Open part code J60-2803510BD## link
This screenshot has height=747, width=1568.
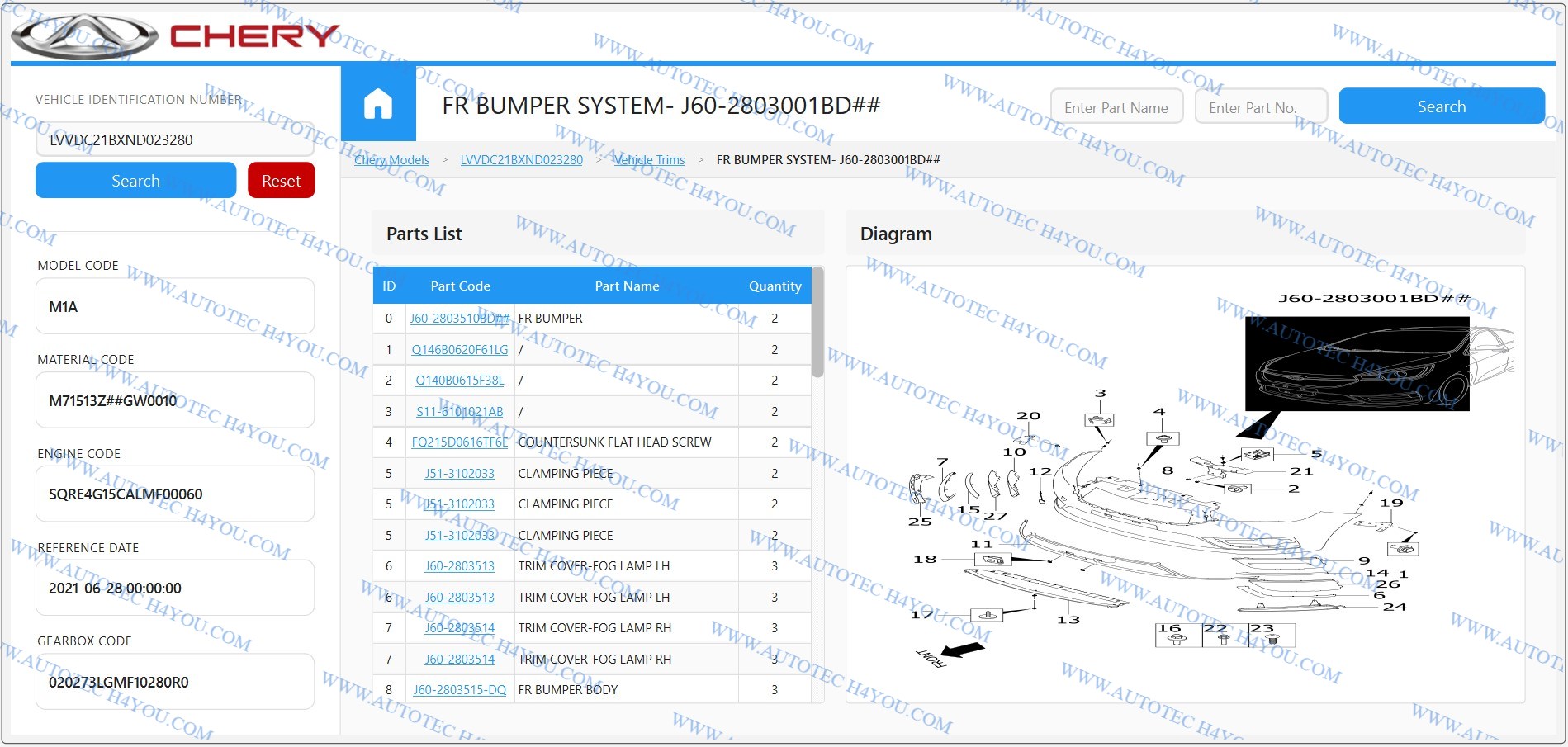click(x=460, y=319)
